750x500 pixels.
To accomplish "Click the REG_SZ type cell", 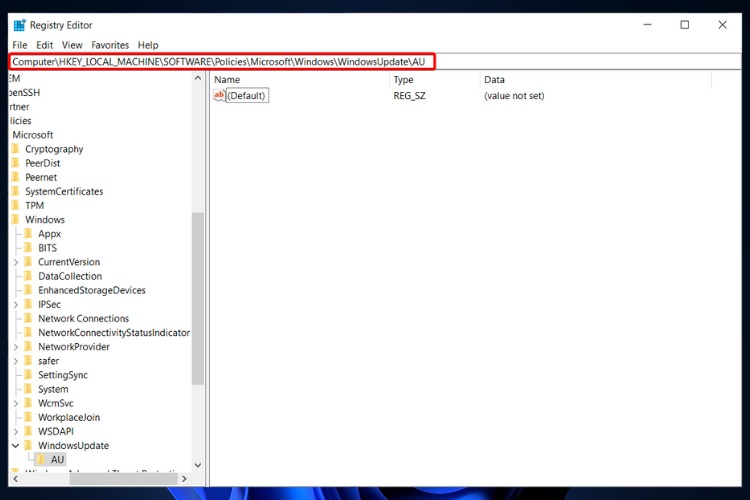I will [x=409, y=96].
